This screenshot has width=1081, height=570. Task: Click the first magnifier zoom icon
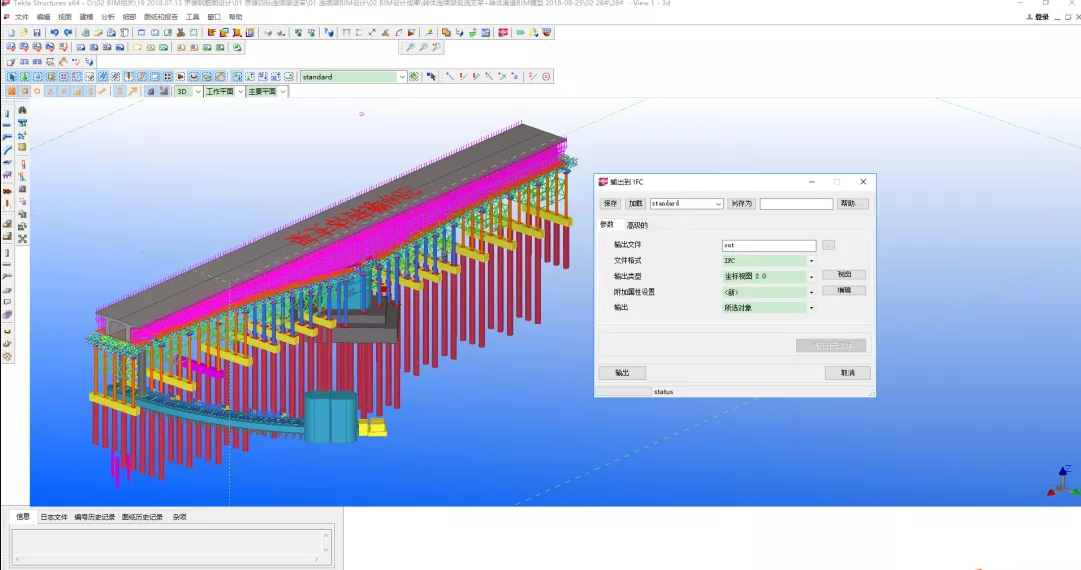pos(410,47)
